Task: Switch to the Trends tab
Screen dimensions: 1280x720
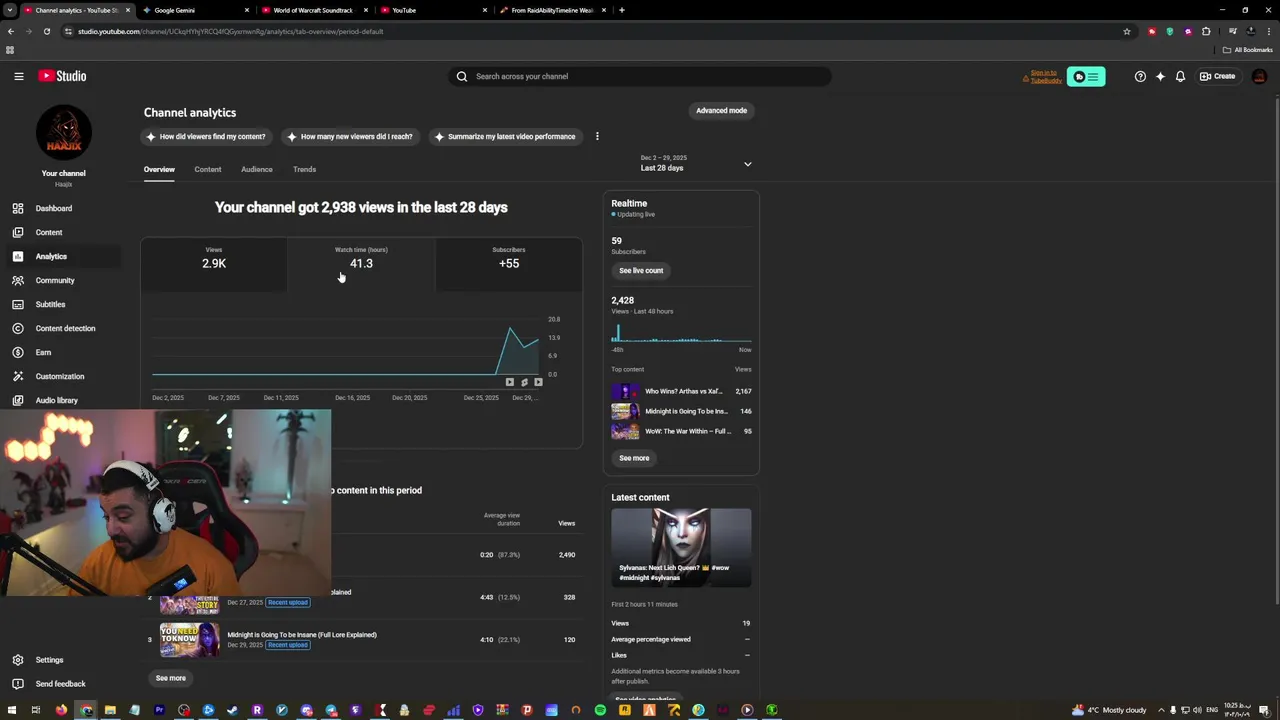Action: 304,169
